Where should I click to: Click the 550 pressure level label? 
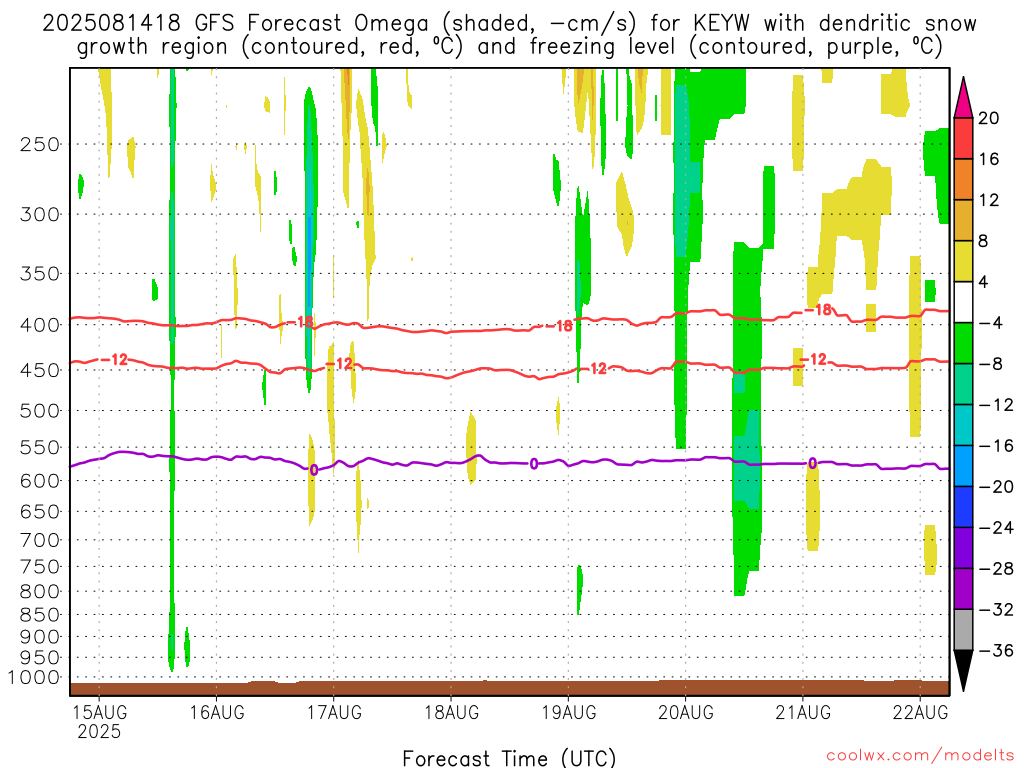pyautogui.click(x=40, y=447)
